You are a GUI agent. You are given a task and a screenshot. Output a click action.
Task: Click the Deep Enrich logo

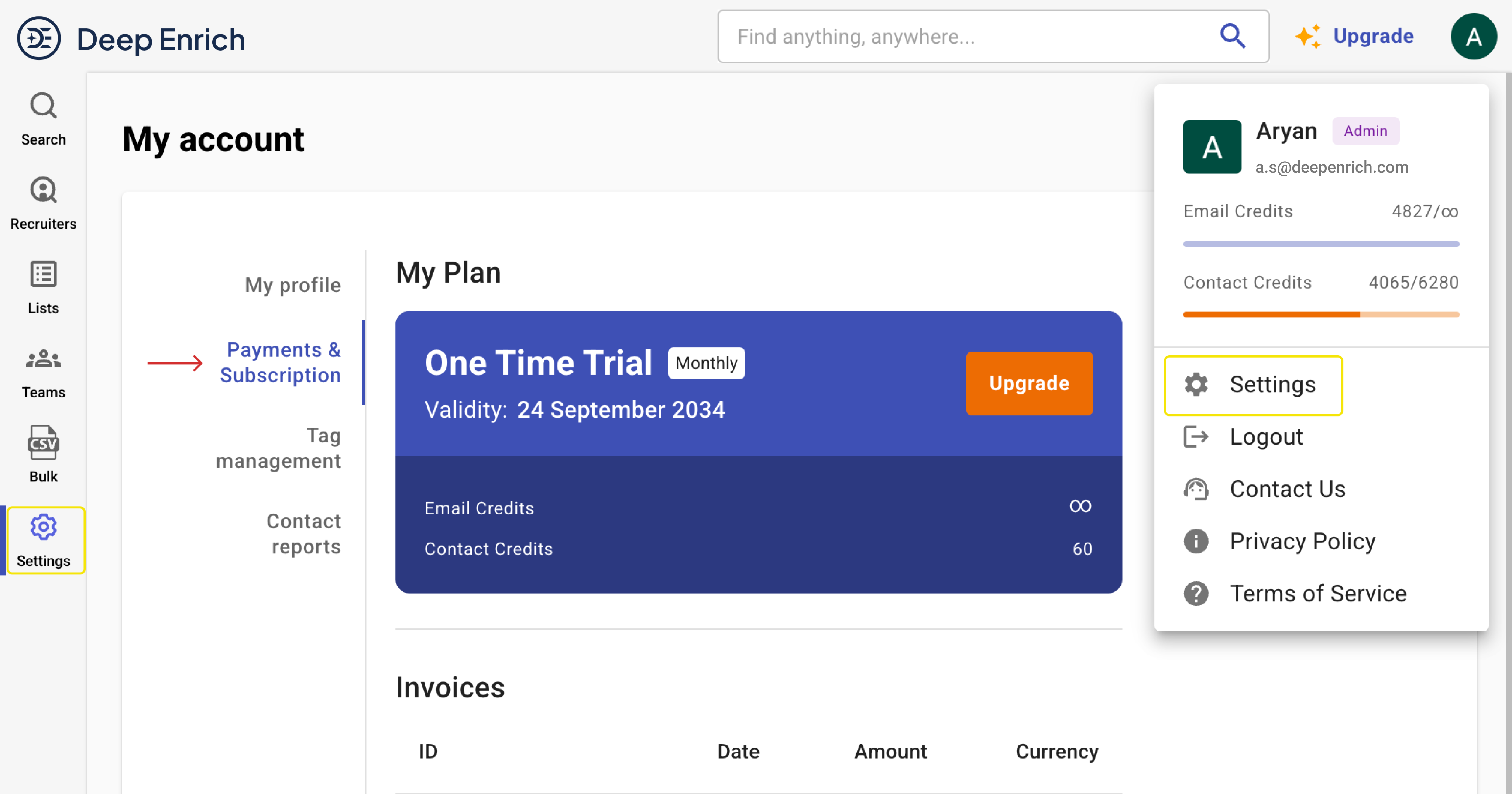coord(131,39)
